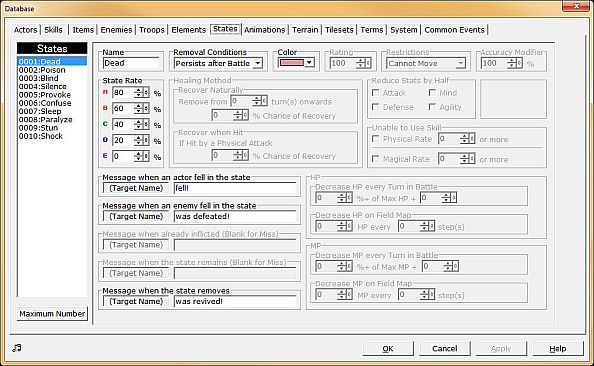Viewport: 594px width, 366px height.
Task: Open the Color dropdown swatch
Action: (x=309, y=63)
